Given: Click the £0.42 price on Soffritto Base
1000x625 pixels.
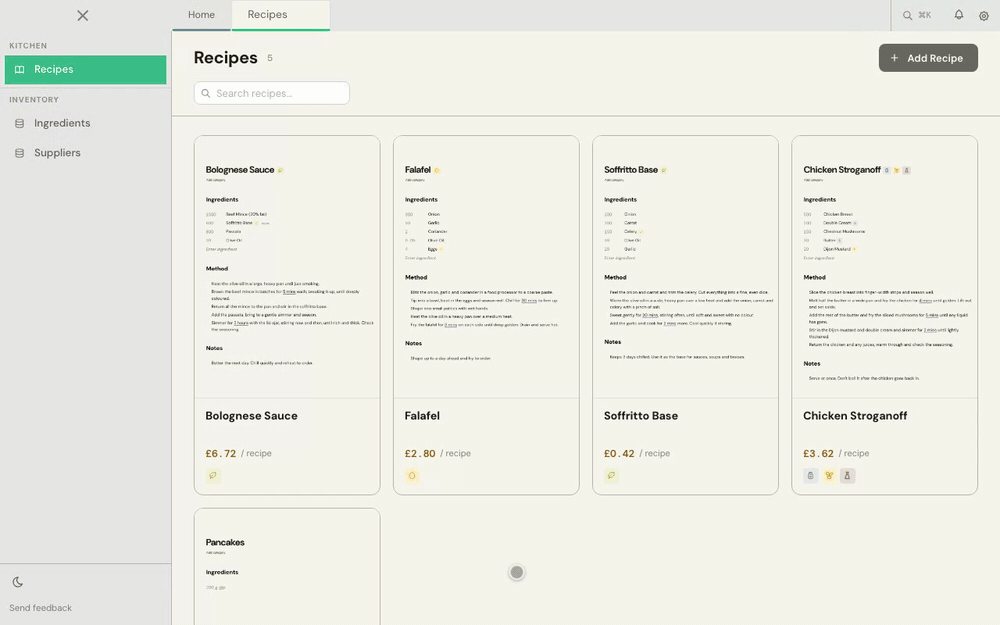Looking at the screenshot, I should [619, 453].
